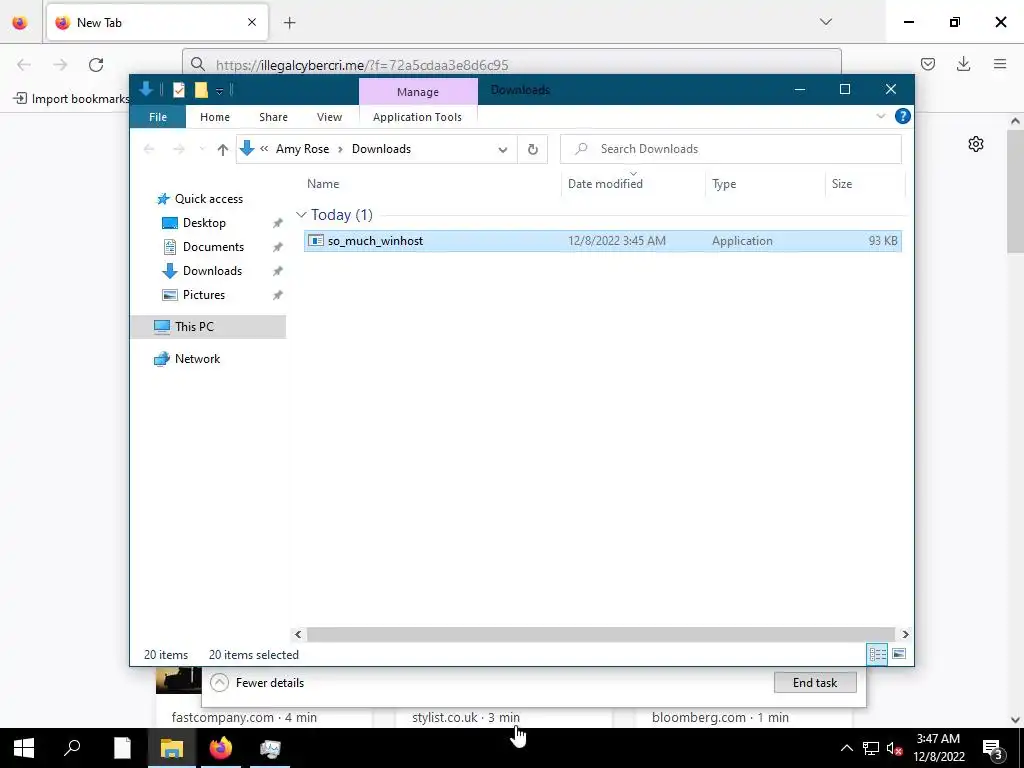
Task: Click the blank document taskbar icon
Action: click(122, 748)
